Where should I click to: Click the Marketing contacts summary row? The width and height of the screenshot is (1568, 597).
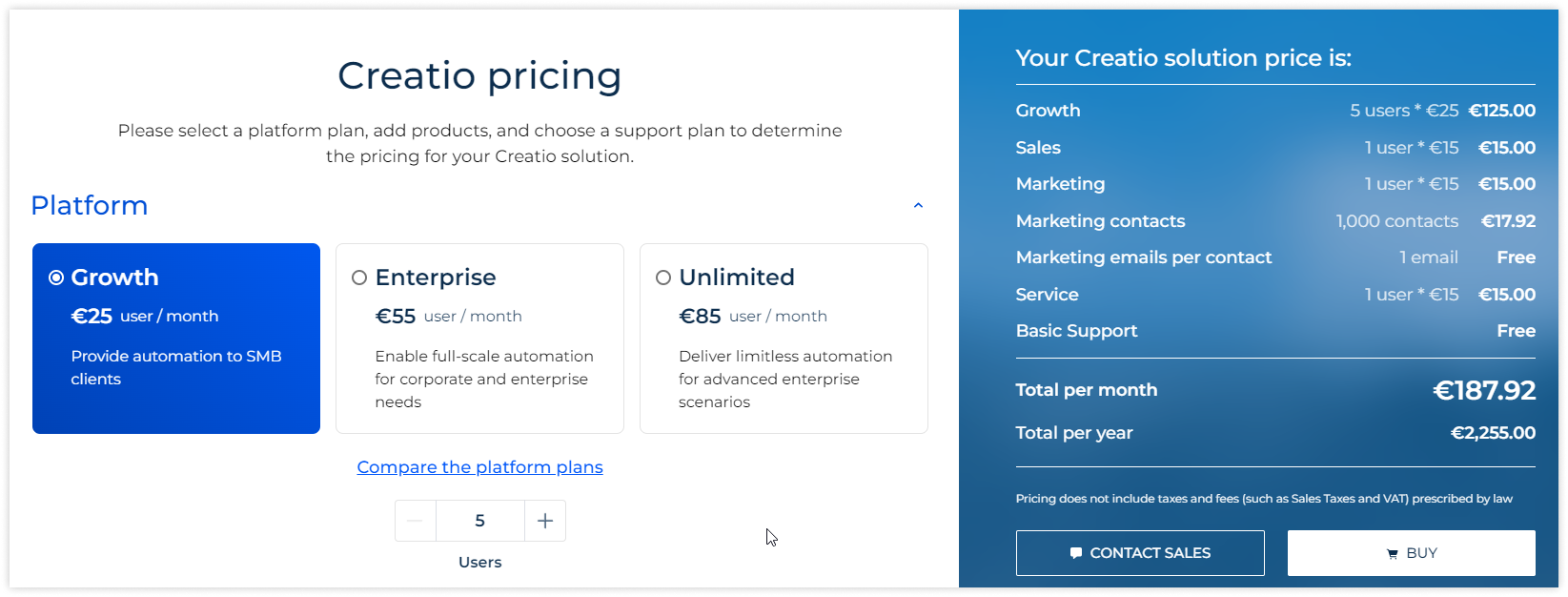(1275, 221)
